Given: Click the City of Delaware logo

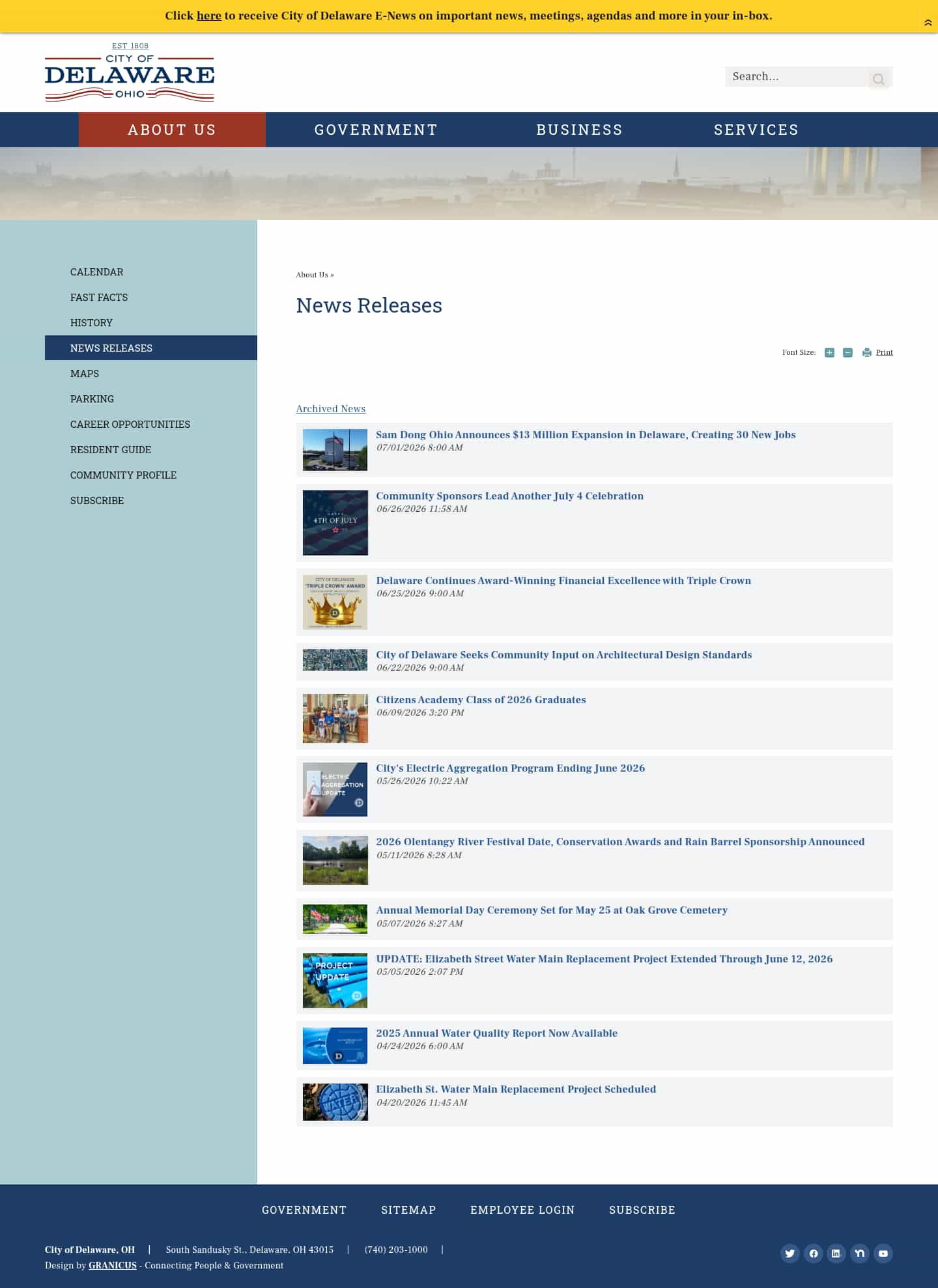Looking at the screenshot, I should click(x=130, y=72).
